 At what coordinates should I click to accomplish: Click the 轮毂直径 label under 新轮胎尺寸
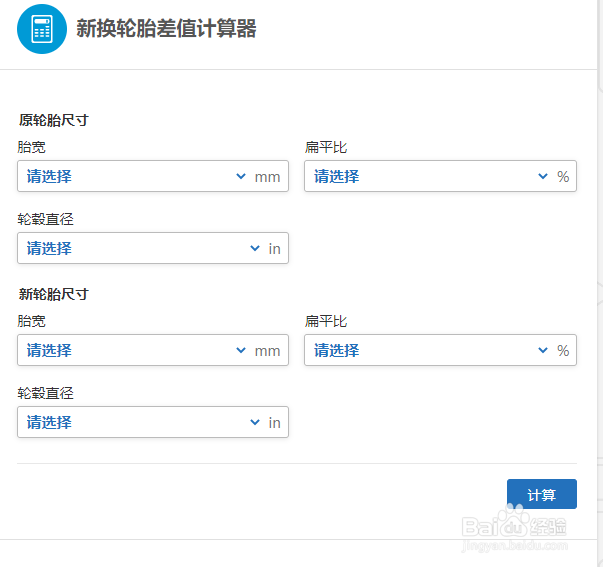[45, 393]
